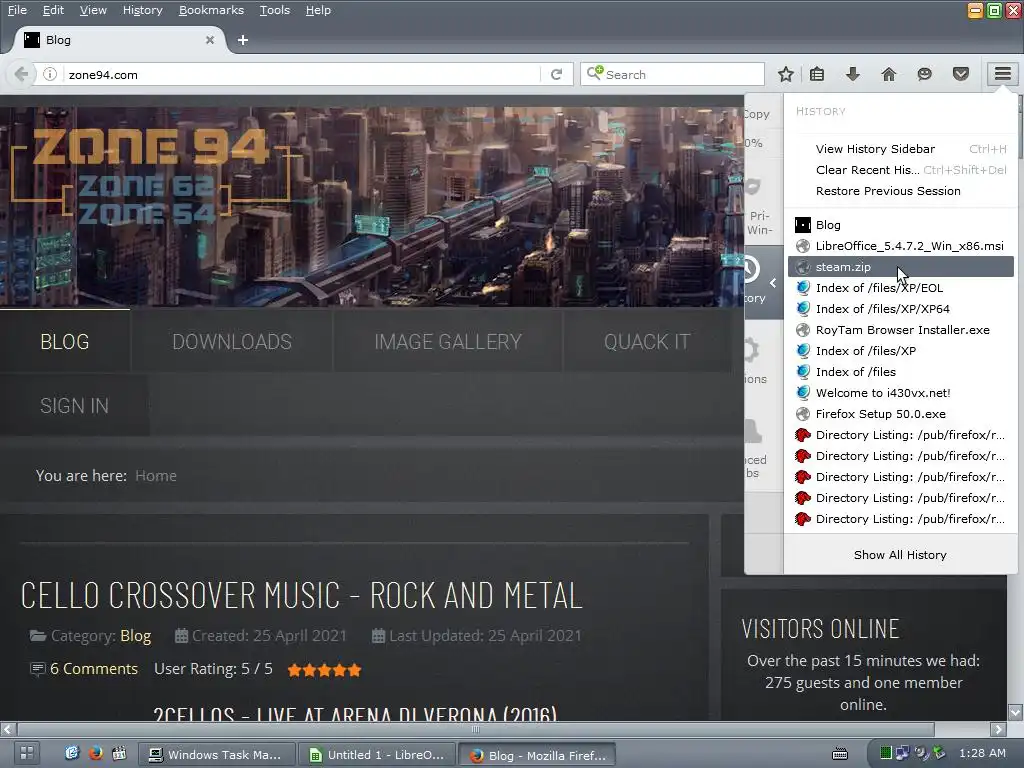Click the five star user rating
Image resolution: width=1024 pixels, height=768 pixels.
click(324, 670)
